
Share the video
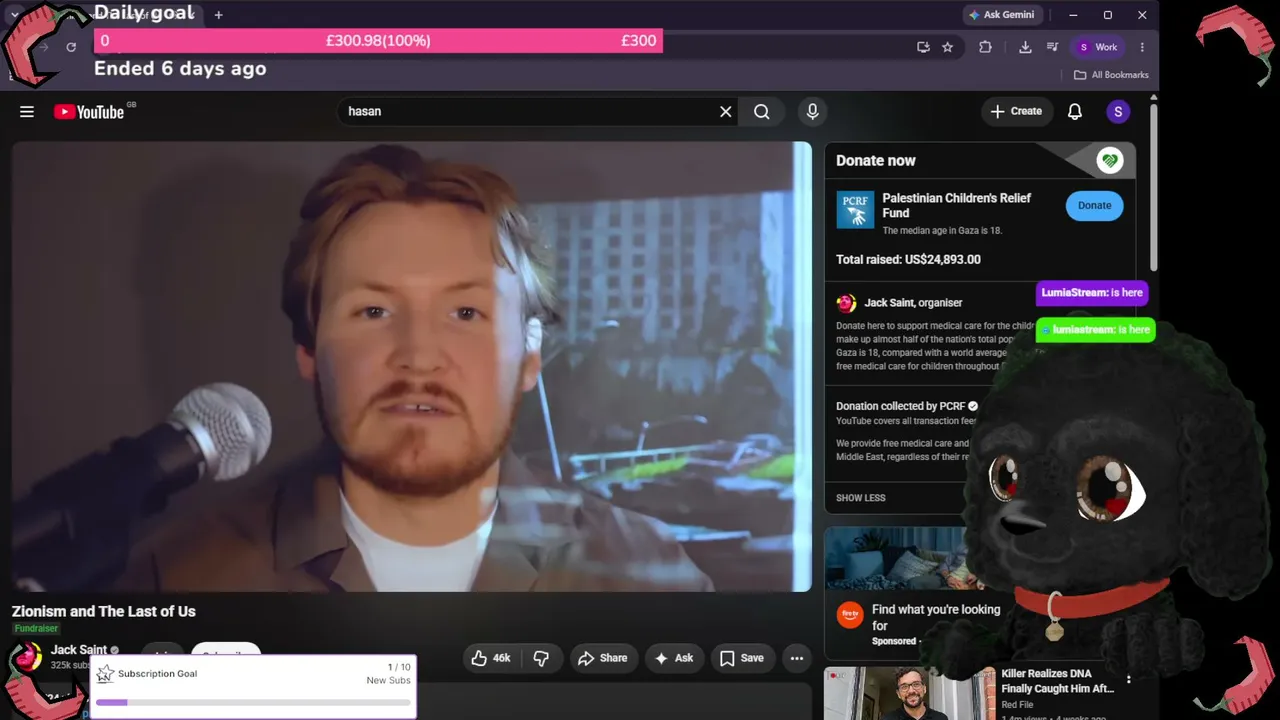[603, 658]
